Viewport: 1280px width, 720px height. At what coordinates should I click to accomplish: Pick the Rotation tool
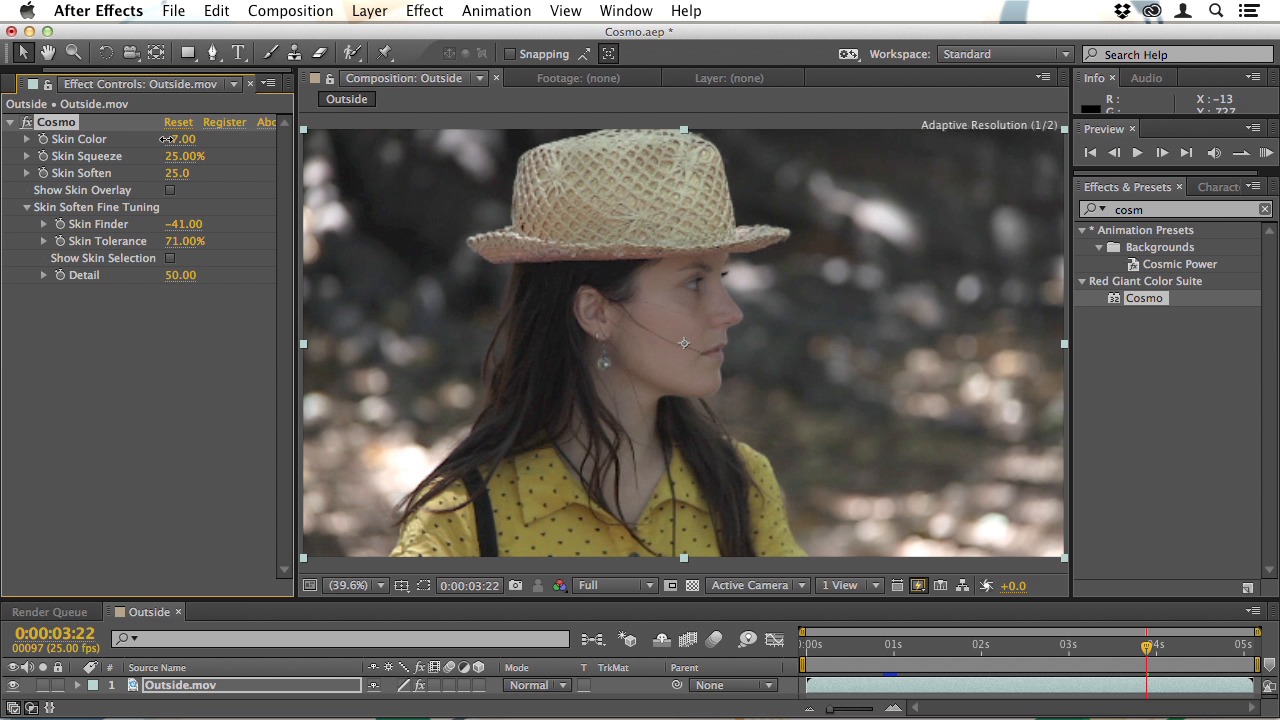coord(105,53)
